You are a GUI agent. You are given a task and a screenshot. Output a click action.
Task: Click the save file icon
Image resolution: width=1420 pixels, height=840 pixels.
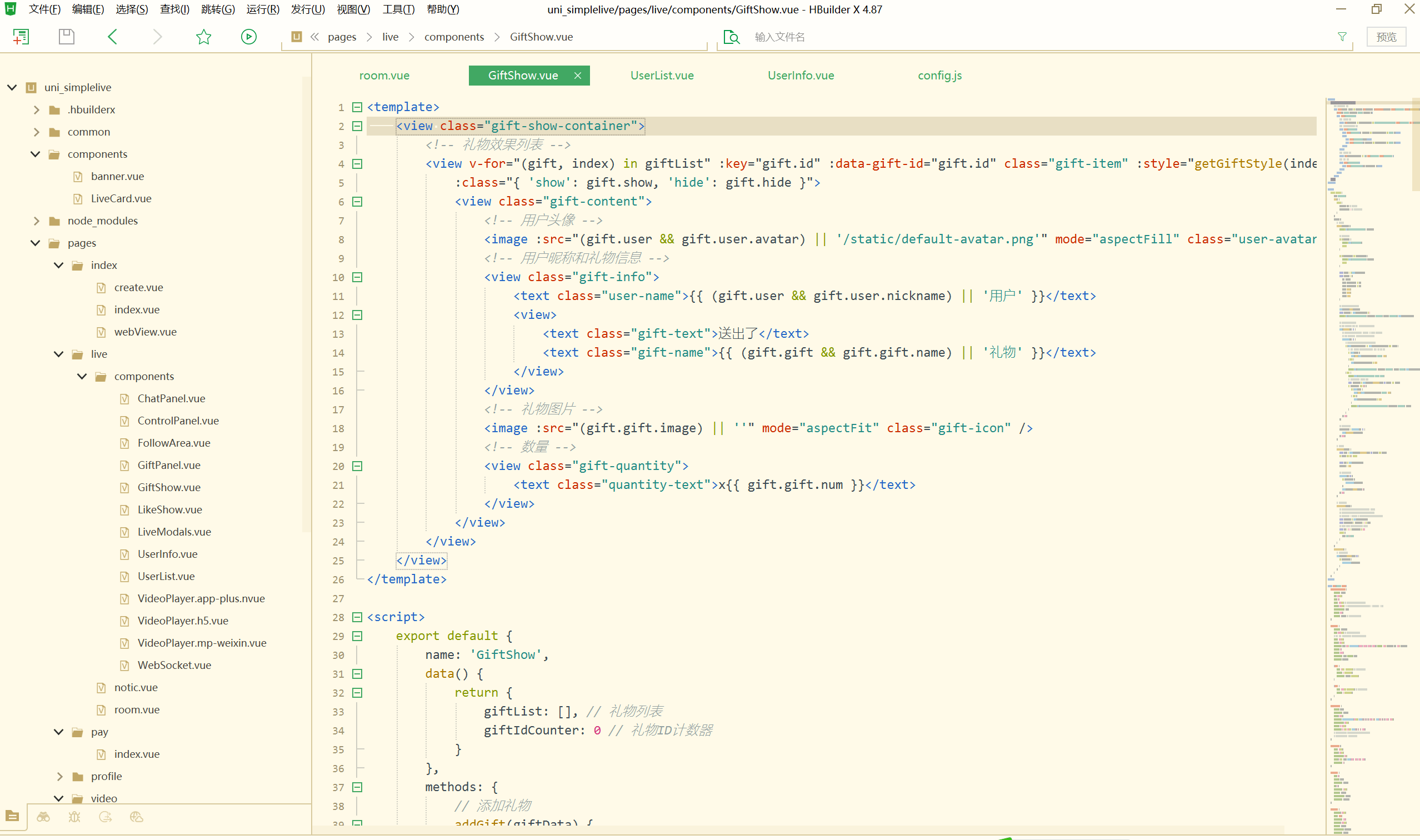tap(66, 37)
